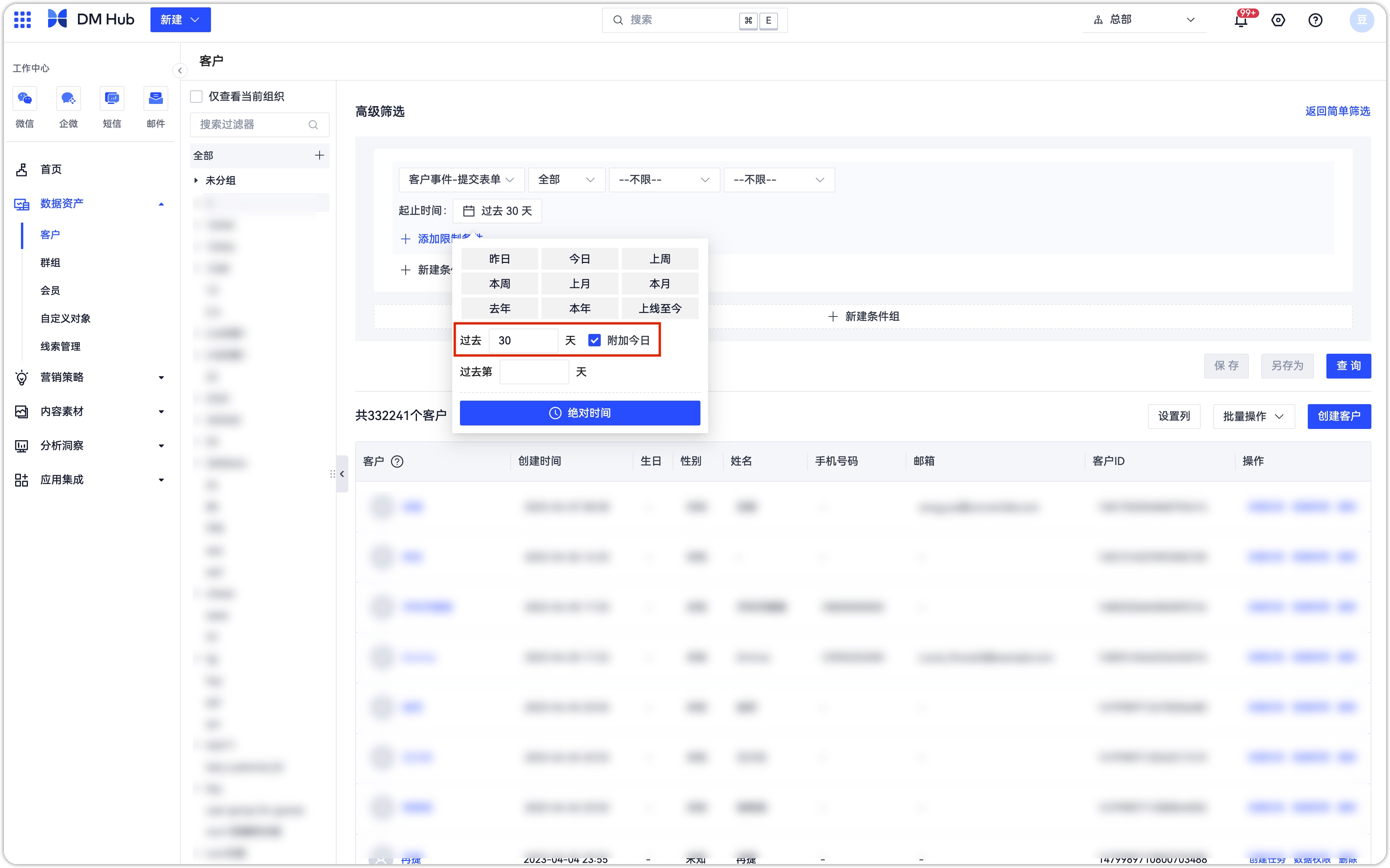The height and width of the screenshot is (868, 1390).
Task: Expand the 未分组 tree node
Action: (x=196, y=180)
